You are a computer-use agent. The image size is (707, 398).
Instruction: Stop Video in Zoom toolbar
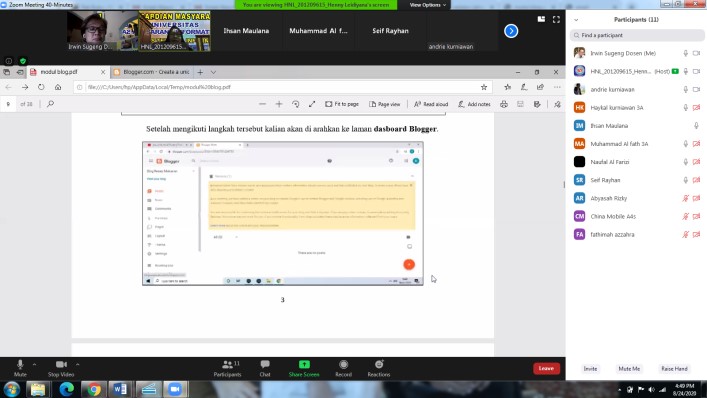[x=61, y=368]
